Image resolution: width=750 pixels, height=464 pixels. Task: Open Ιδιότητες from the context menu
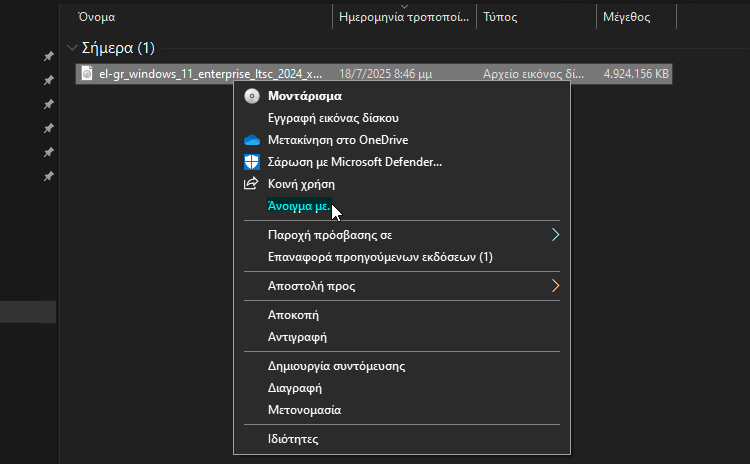click(293, 439)
